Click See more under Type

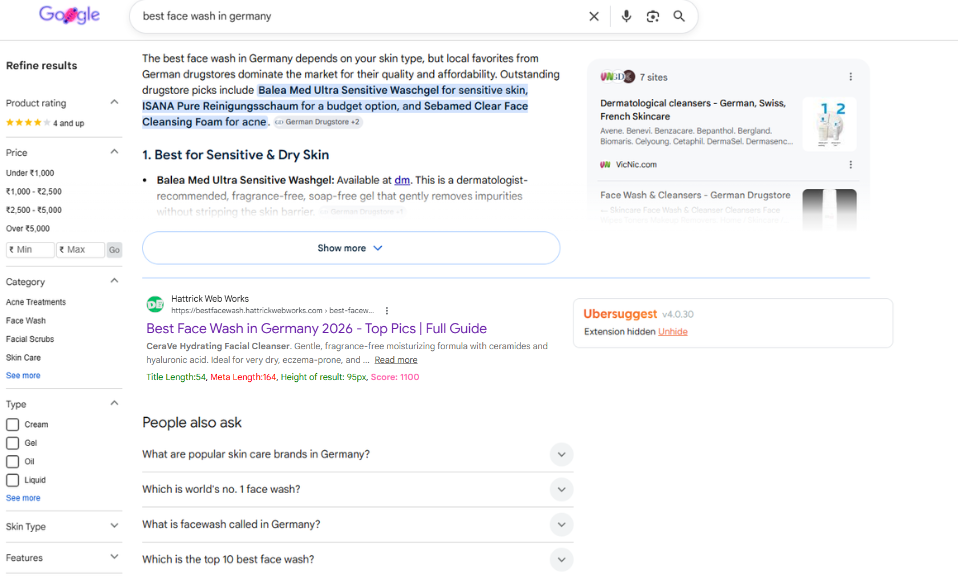(23, 499)
